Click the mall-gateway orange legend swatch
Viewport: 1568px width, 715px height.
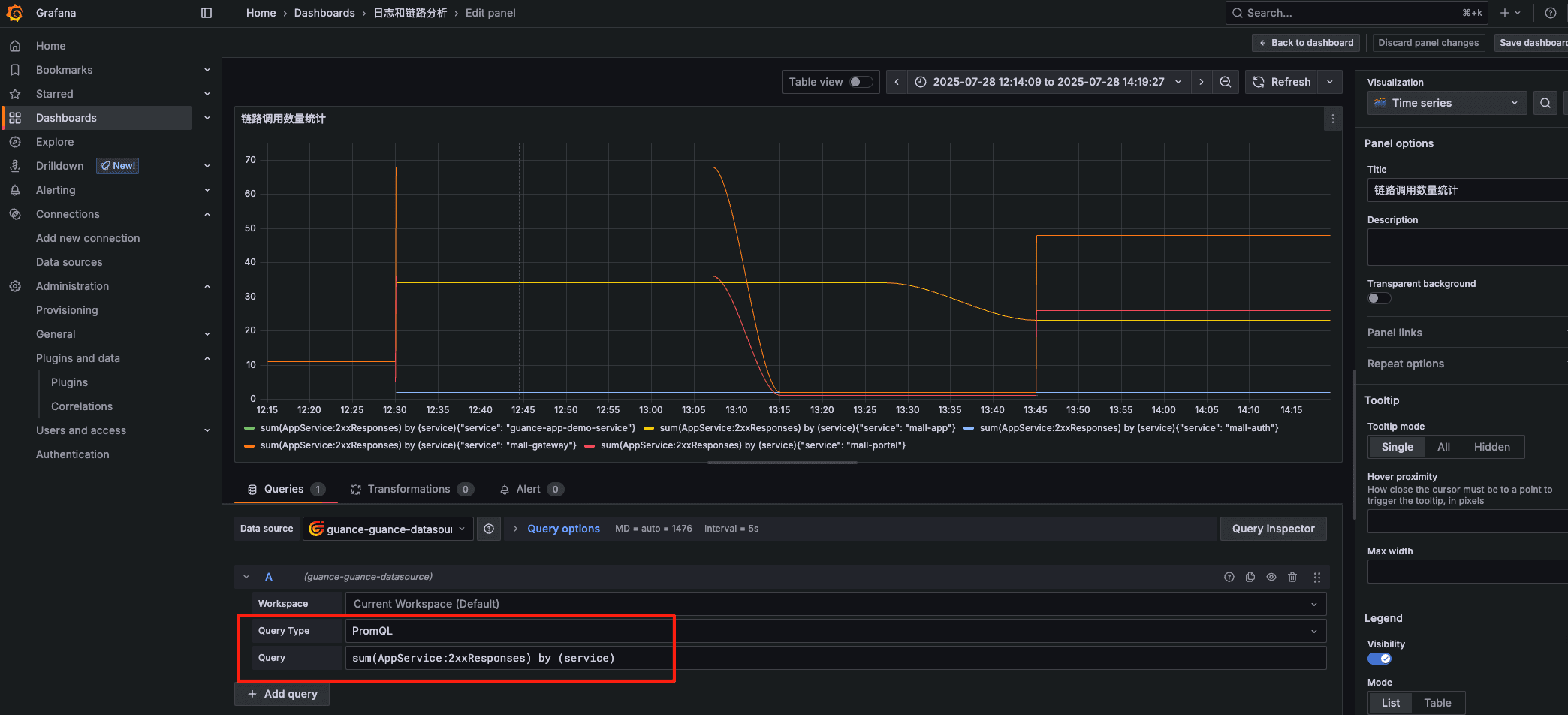tap(249, 445)
